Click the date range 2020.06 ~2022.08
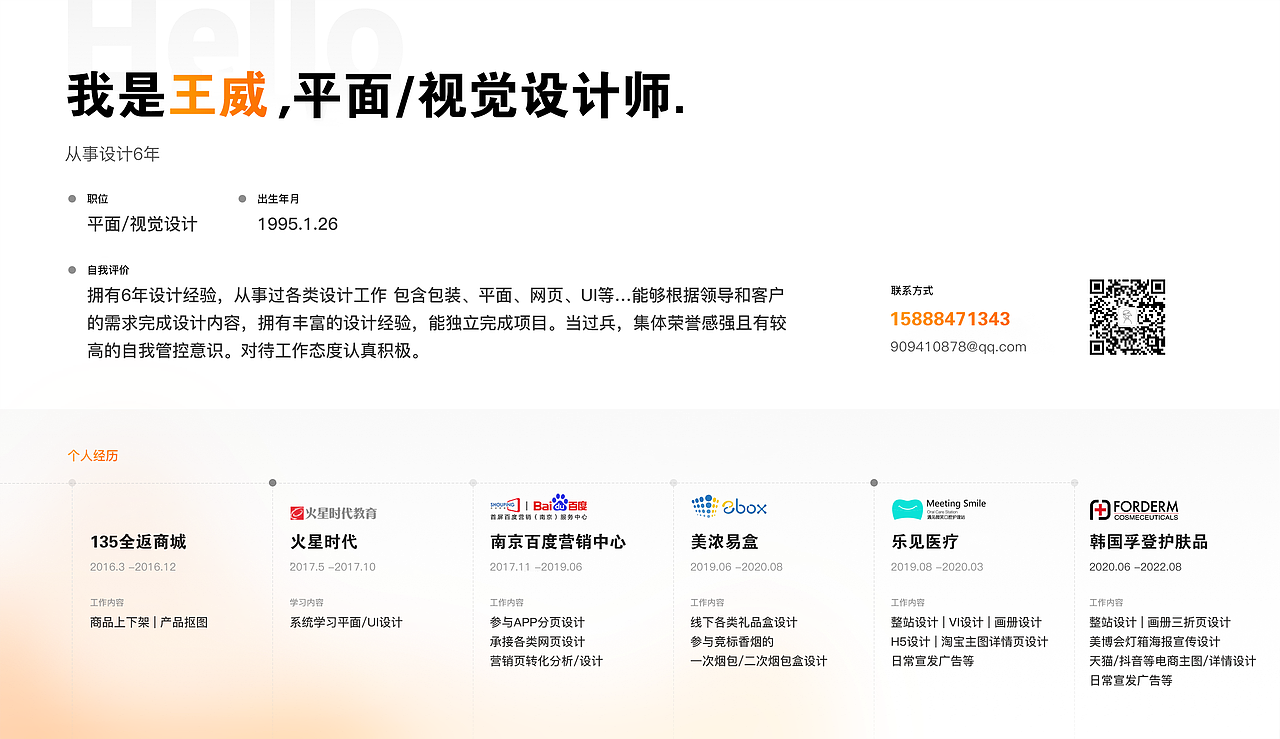 (x=1136, y=567)
